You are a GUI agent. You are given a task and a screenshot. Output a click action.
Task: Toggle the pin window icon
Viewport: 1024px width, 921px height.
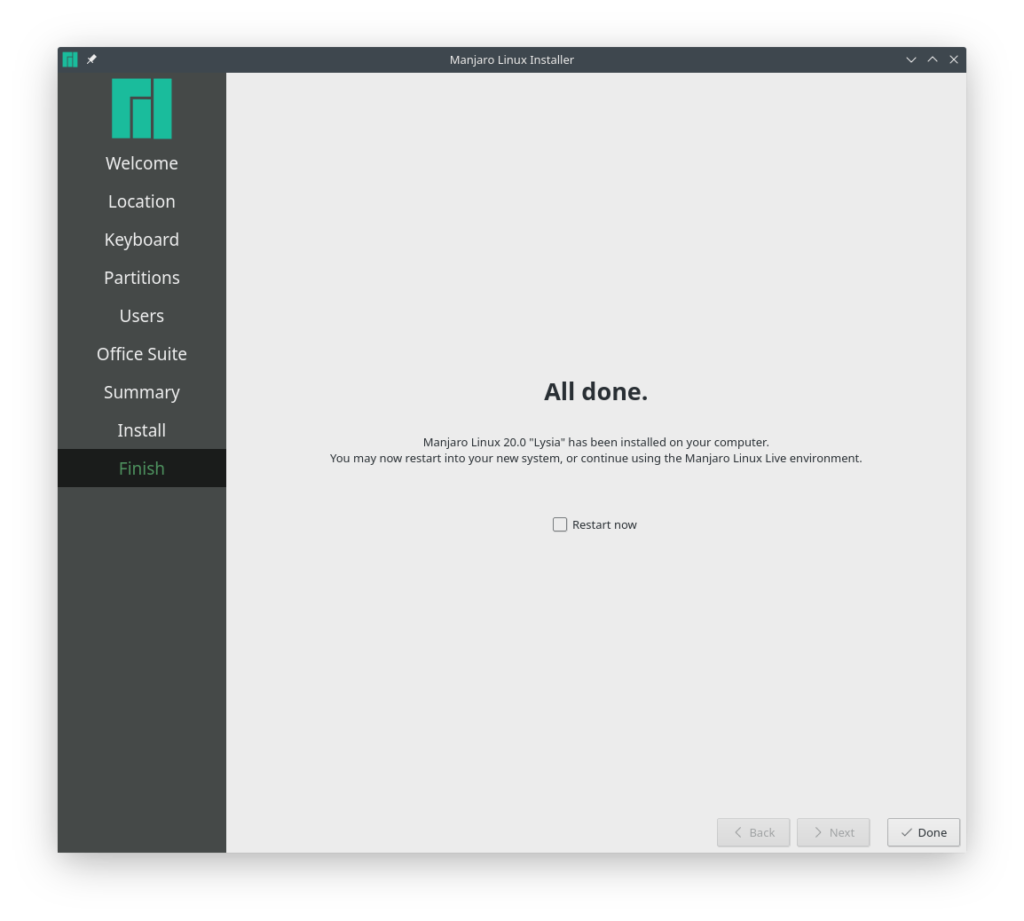click(x=91, y=59)
